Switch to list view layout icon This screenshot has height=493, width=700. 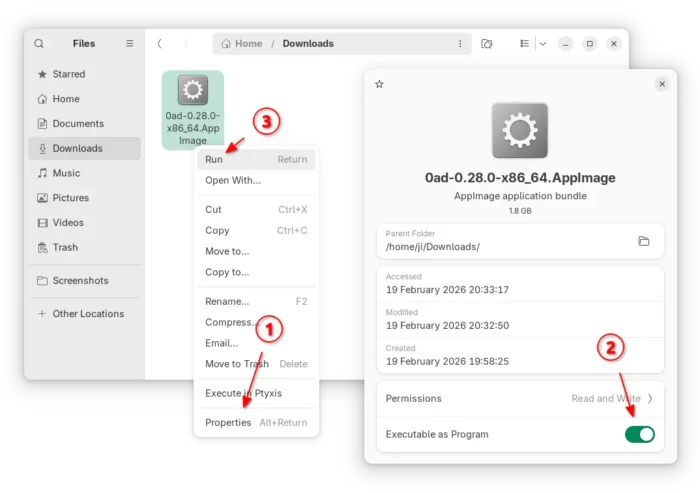pos(523,44)
